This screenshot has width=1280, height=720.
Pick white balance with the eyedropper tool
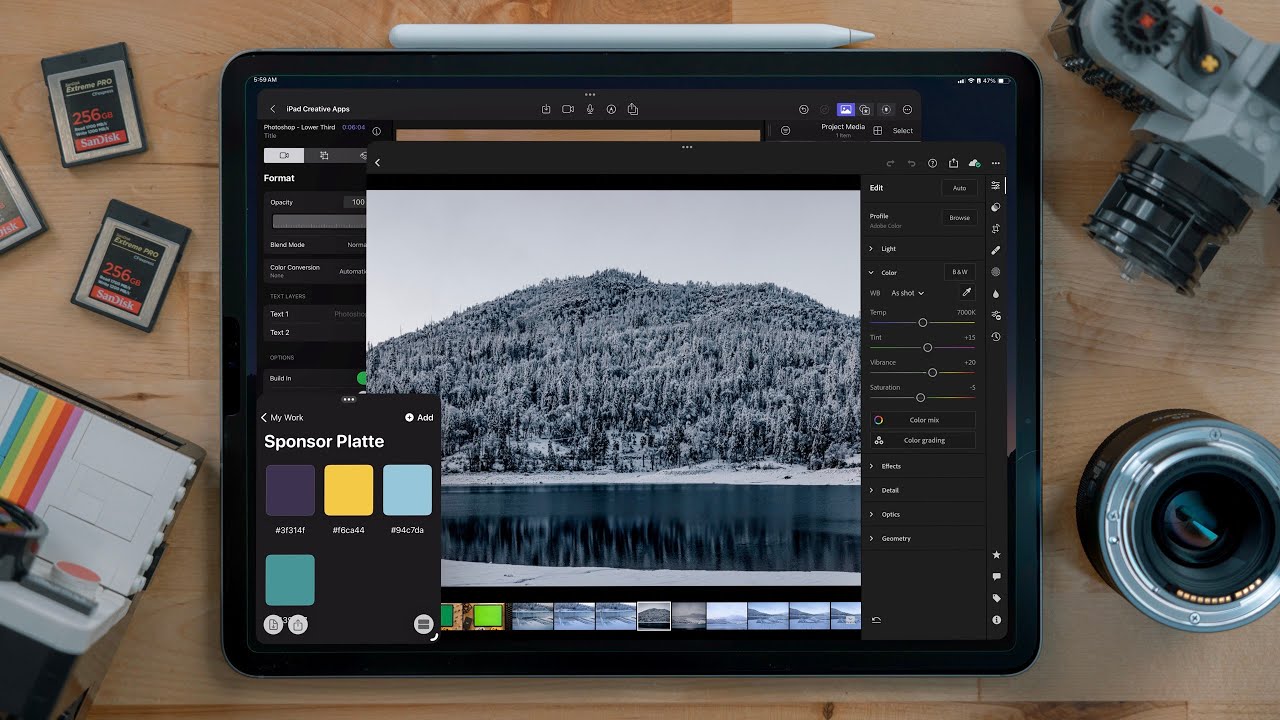click(966, 292)
